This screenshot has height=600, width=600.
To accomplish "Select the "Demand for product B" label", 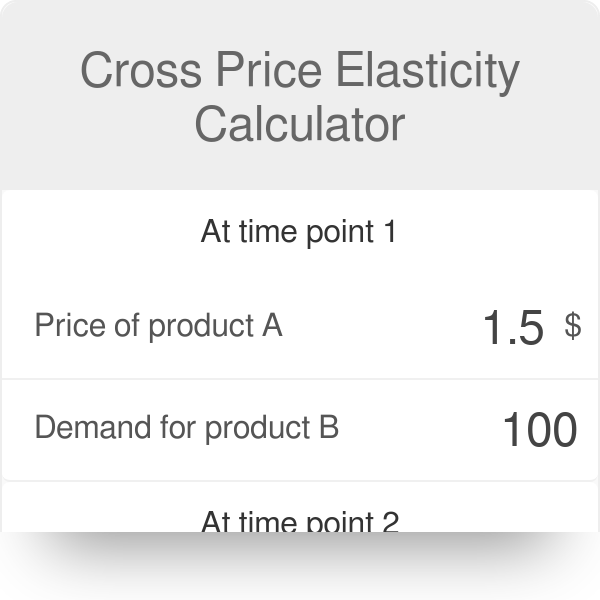I will (x=186, y=428).
